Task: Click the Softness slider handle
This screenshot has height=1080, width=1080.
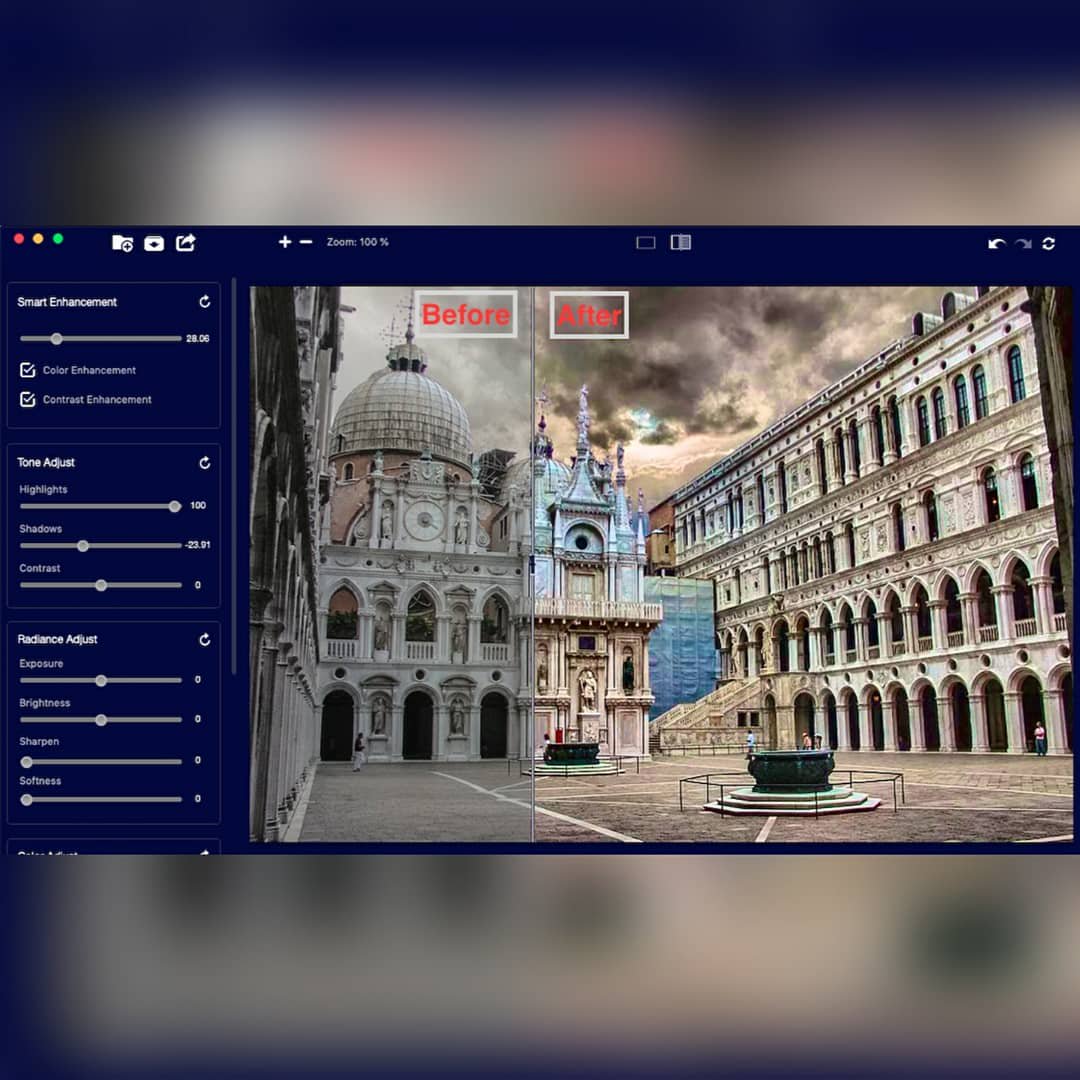Action: 26,800
